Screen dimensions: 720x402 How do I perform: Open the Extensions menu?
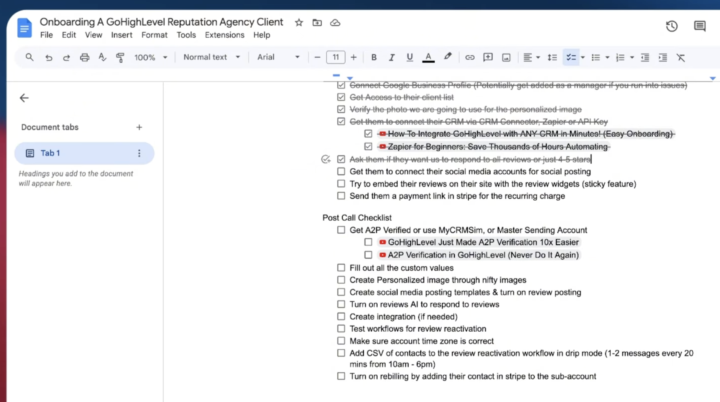pyautogui.click(x=225, y=35)
